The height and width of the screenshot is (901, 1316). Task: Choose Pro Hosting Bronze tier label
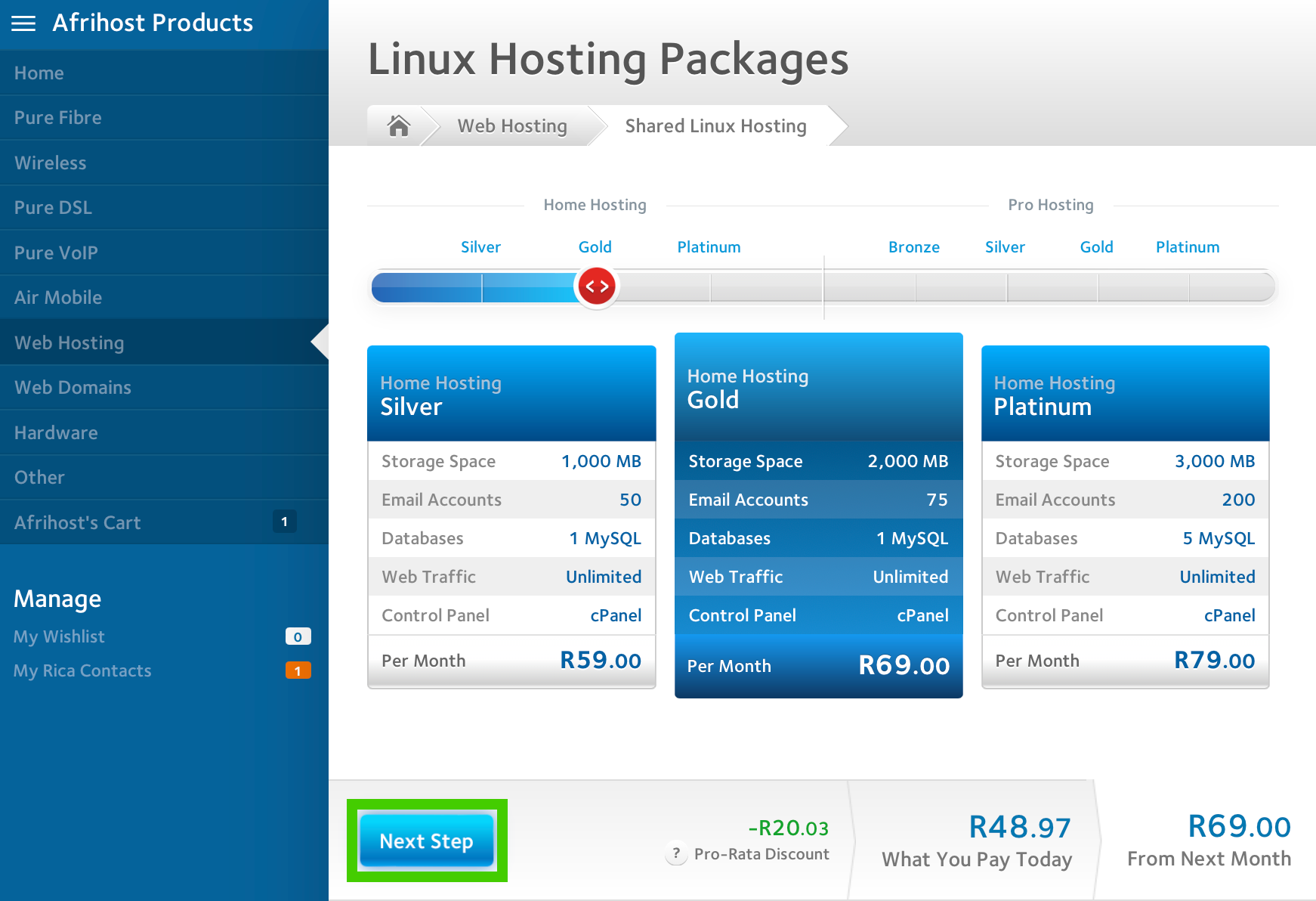point(914,247)
